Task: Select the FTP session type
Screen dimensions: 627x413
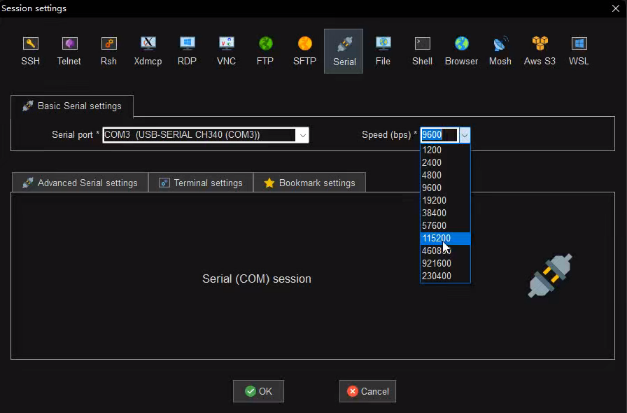Action: 265,51
